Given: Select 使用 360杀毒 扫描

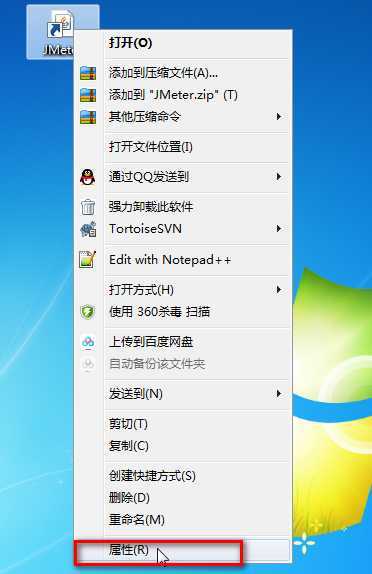Looking at the screenshot, I should pos(183,312).
